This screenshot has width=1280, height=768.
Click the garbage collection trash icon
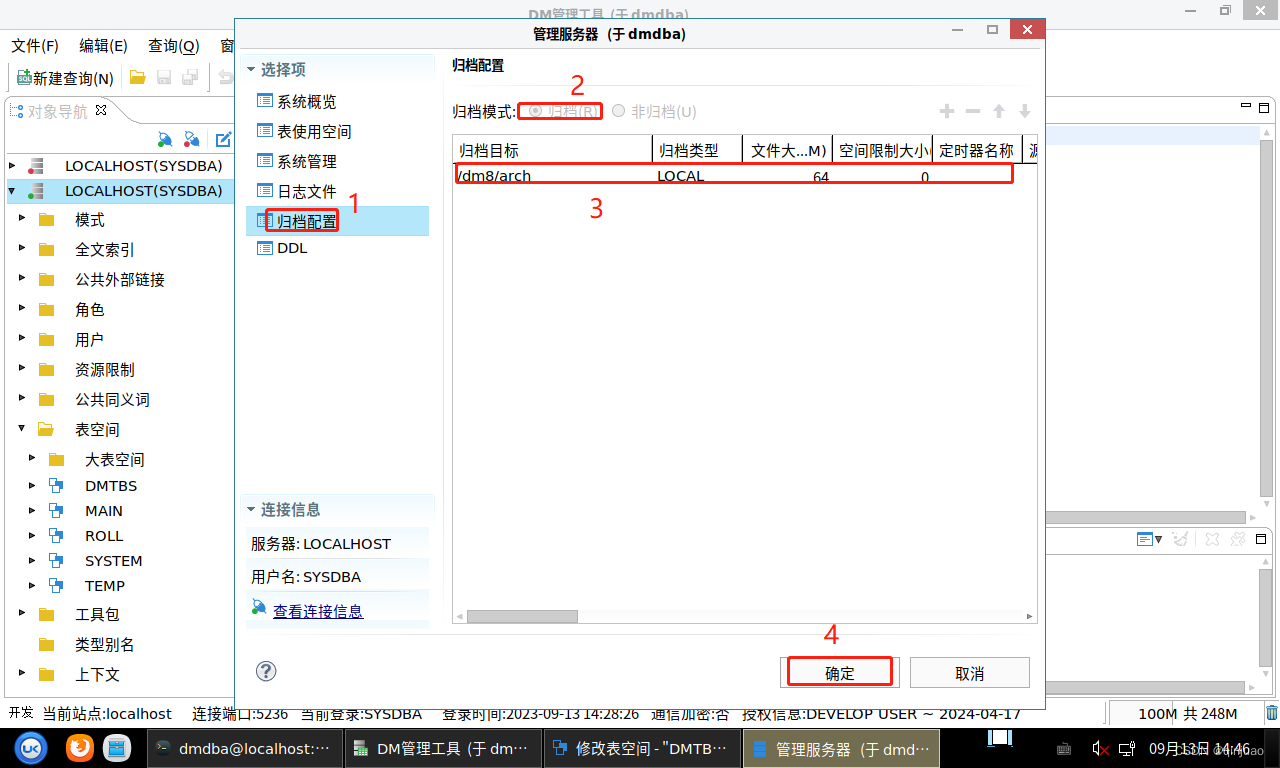pyautogui.click(x=1271, y=713)
